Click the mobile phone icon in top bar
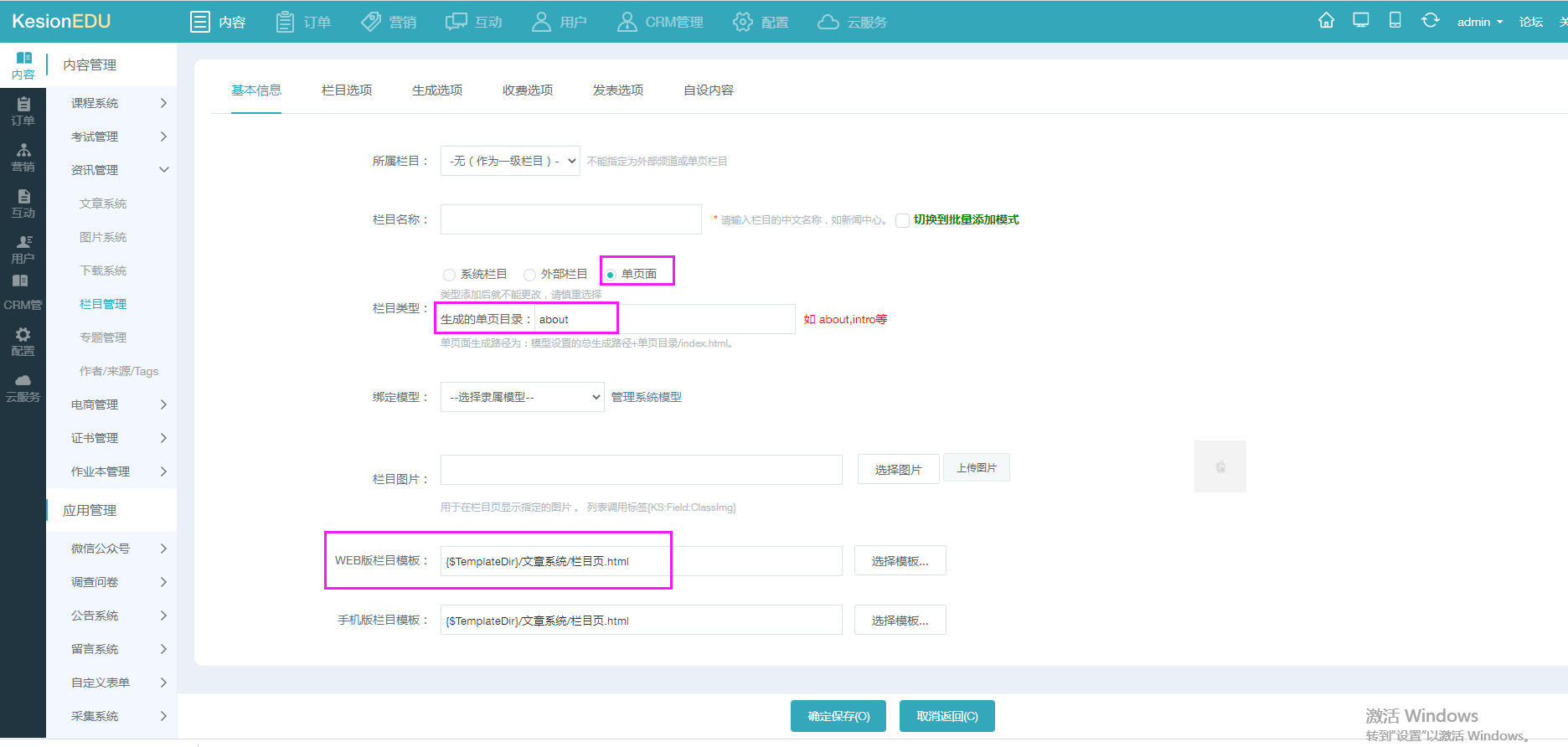1568x747 pixels. click(x=1395, y=21)
